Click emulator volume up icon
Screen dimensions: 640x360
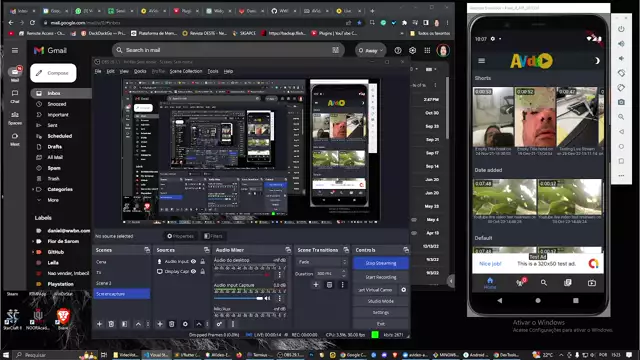(x=621, y=44)
